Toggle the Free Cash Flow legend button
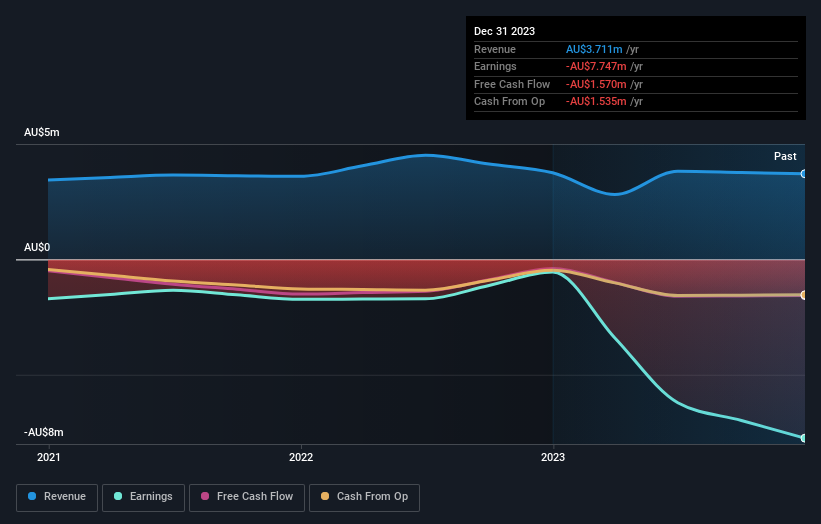Image resolution: width=821 pixels, height=524 pixels. click(x=247, y=497)
